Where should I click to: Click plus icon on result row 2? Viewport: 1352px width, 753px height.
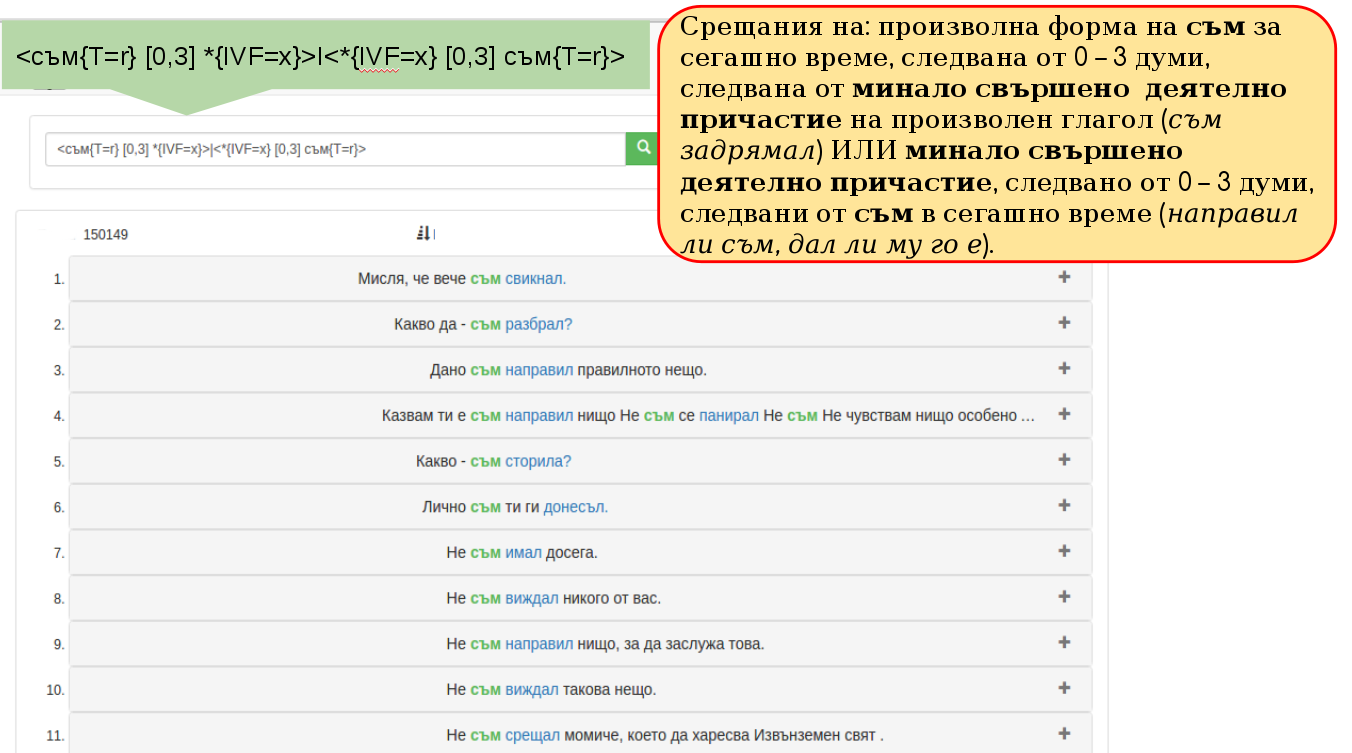point(1064,323)
